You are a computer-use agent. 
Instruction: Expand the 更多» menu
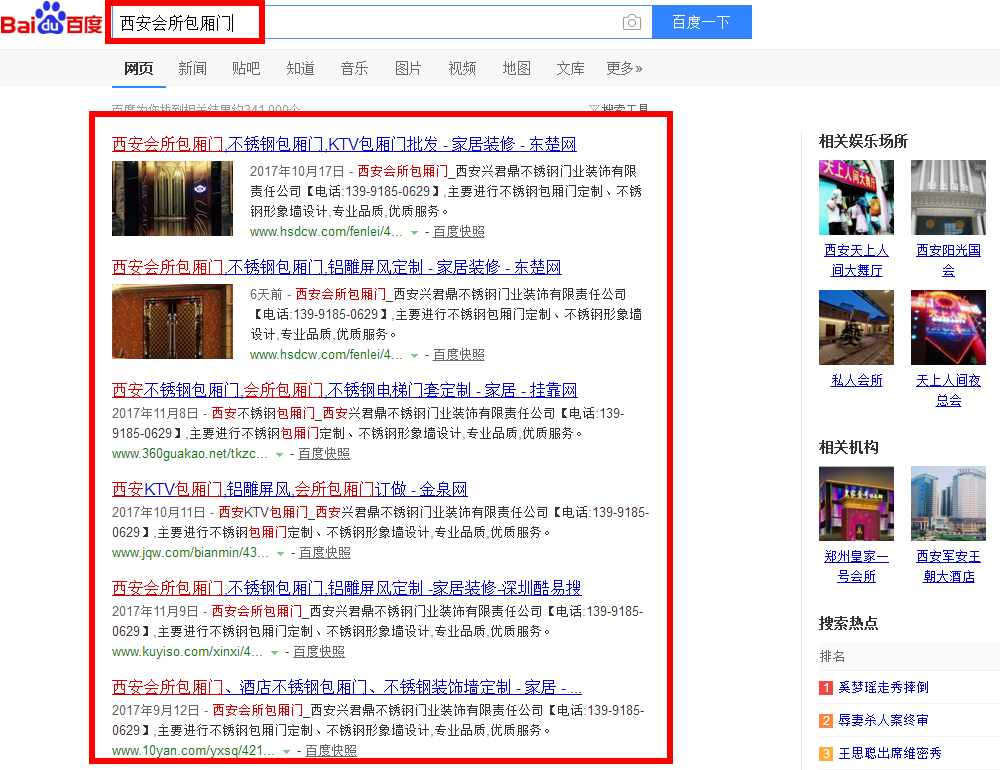(x=624, y=68)
